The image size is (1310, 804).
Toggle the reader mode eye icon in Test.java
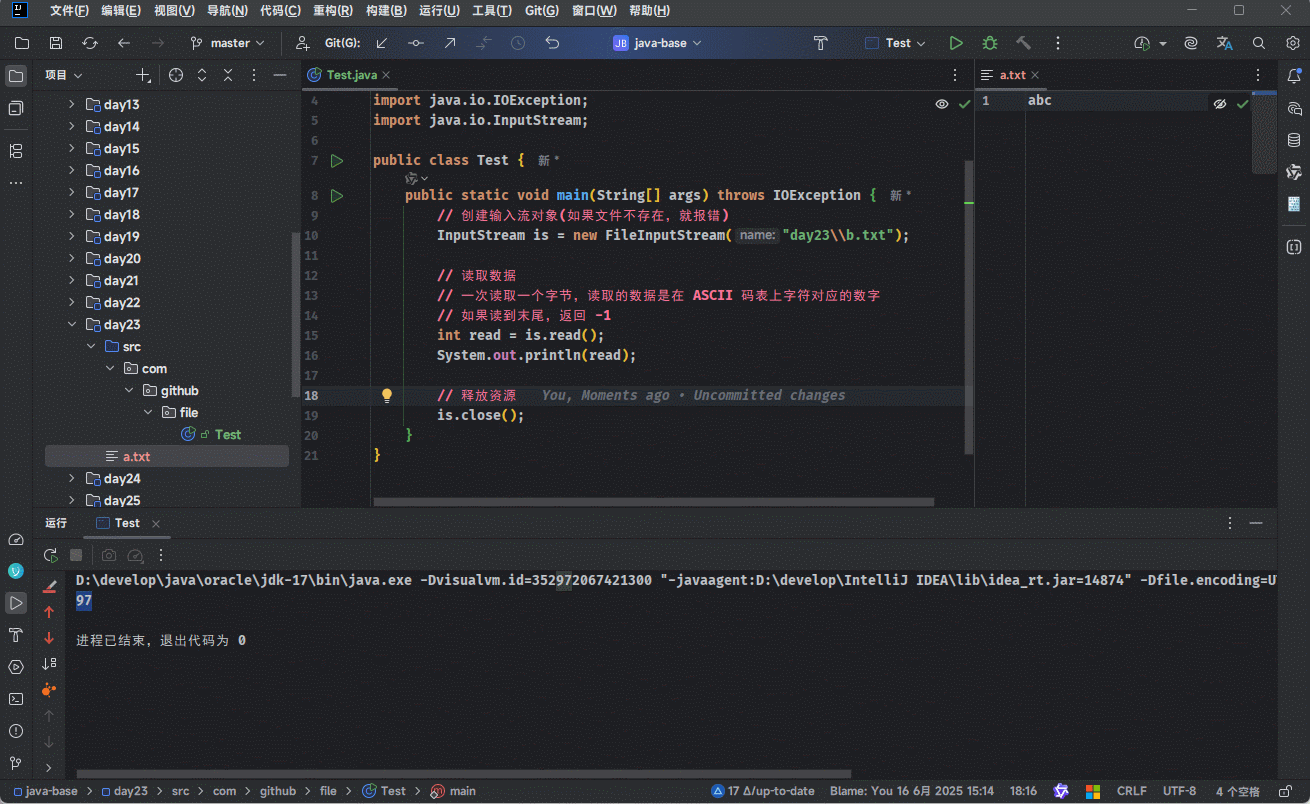coord(941,104)
